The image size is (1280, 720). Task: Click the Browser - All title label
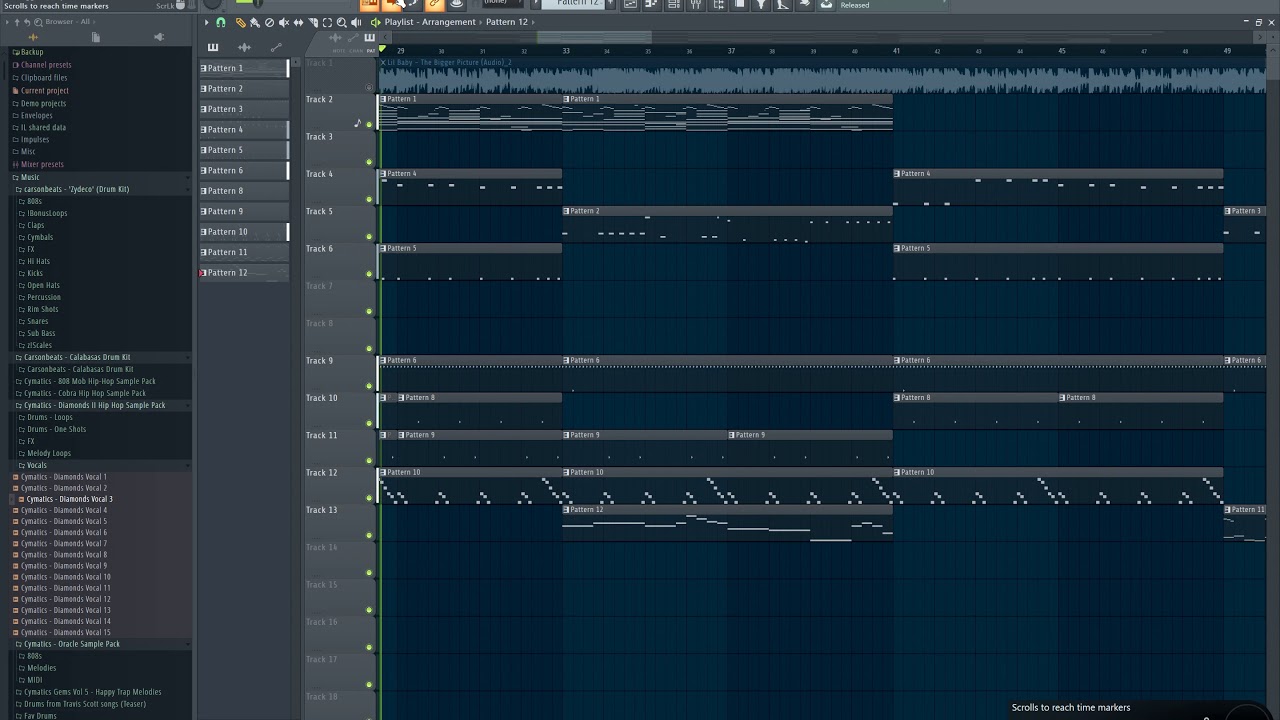coord(67,22)
